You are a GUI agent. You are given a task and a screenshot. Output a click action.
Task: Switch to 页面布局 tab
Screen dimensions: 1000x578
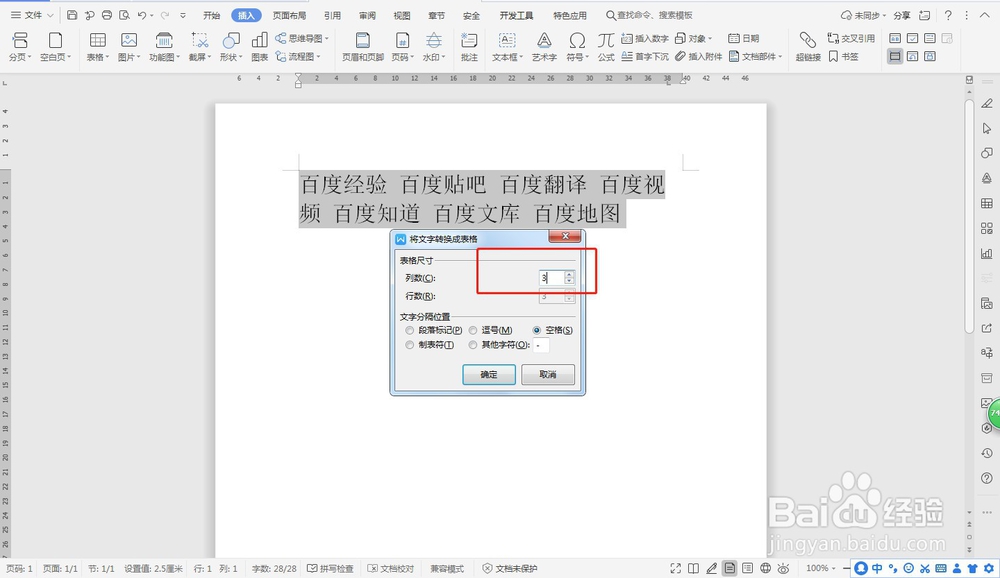(290, 15)
